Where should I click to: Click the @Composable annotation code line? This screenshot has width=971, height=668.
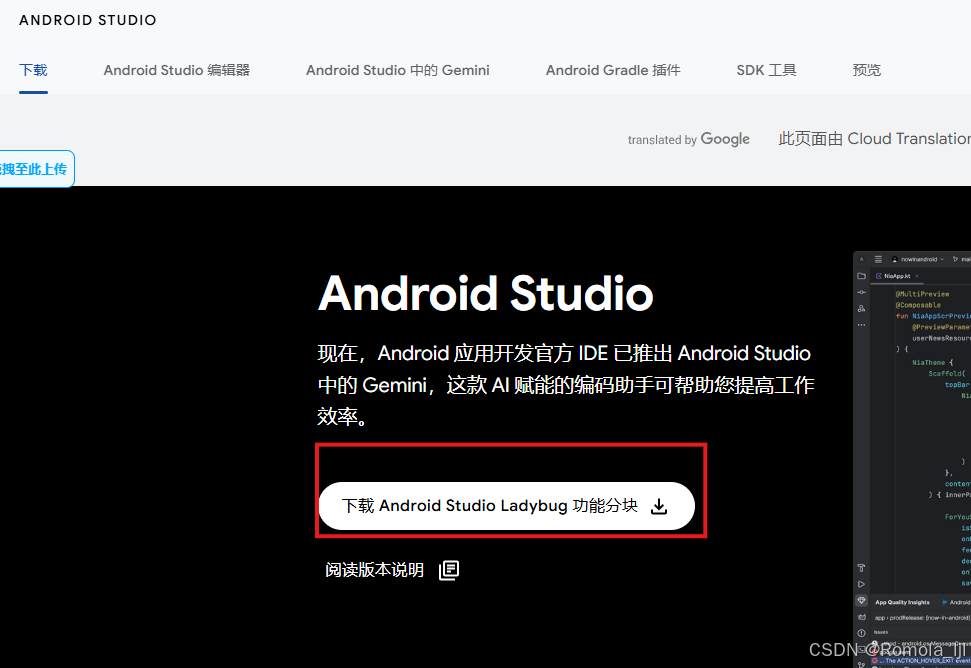[918, 305]
